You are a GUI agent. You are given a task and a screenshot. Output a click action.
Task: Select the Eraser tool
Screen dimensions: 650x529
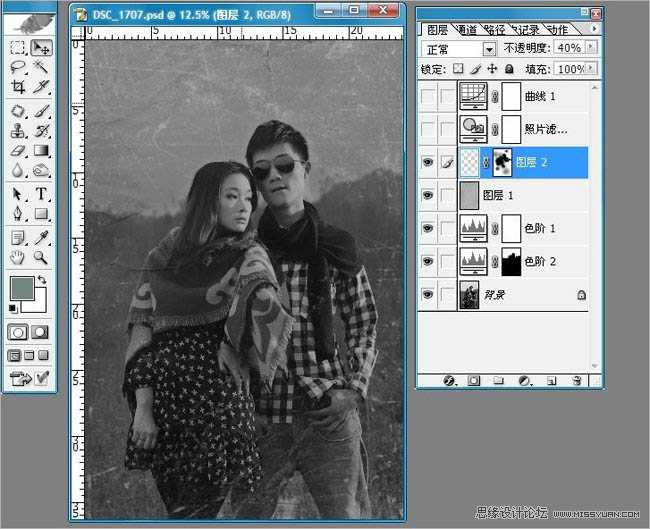pyautogui.click(x=17, y=150)
